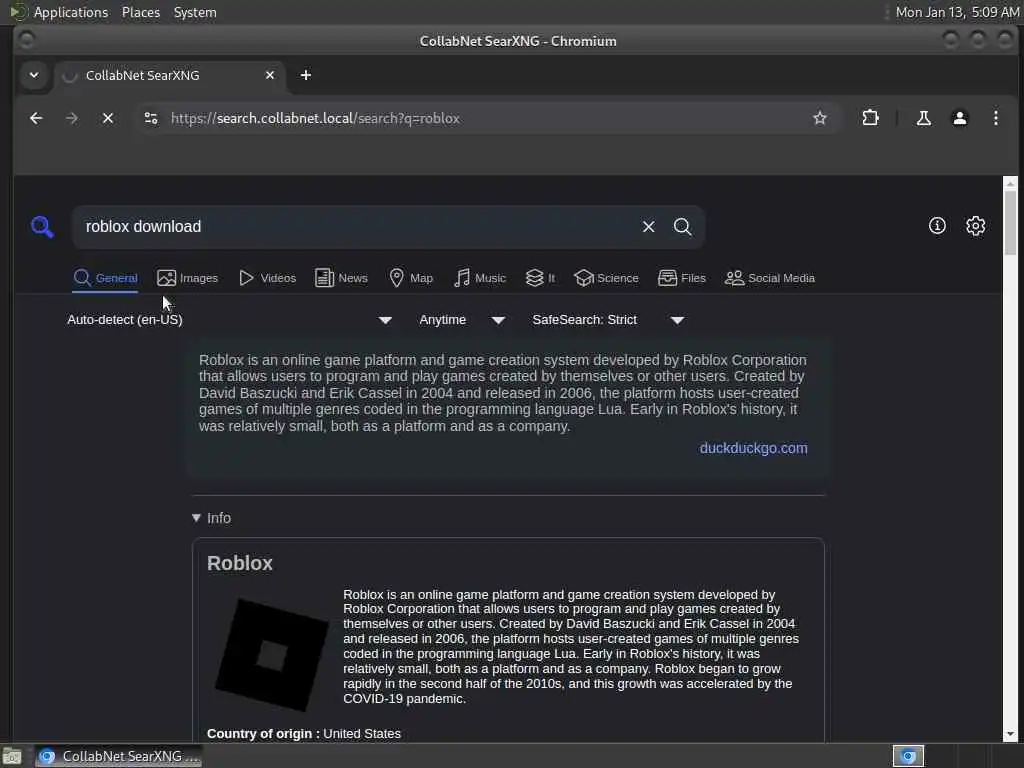The width and height of the screenshot is (1024, 768).
Task: Click the browser forward arrow
Action: [72, 118]
